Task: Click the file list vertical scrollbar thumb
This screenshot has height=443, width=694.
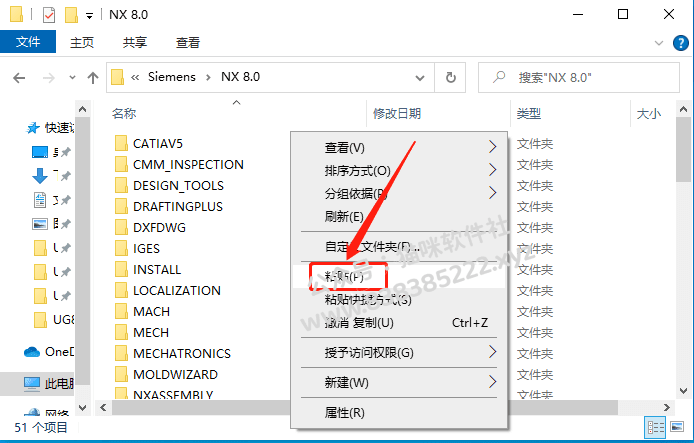Action: click(x=683, y=150)
